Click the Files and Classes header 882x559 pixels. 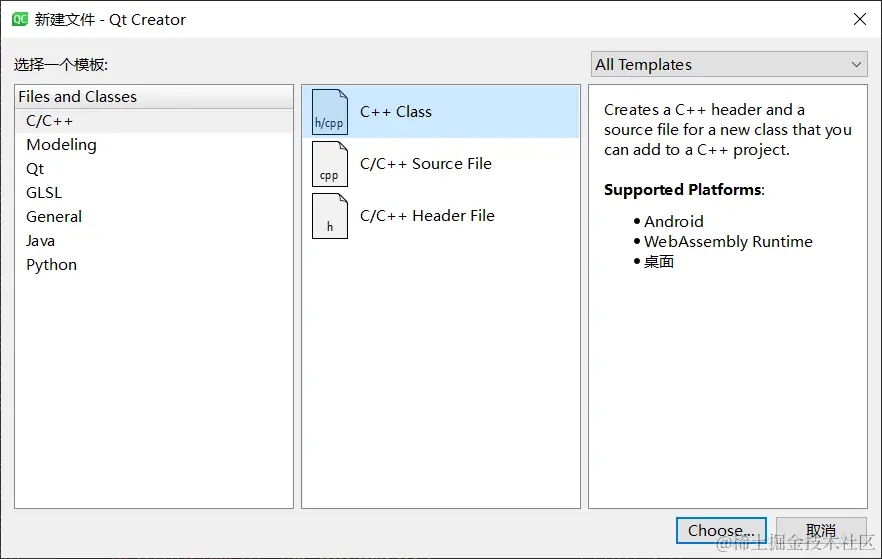click(78, 97)
